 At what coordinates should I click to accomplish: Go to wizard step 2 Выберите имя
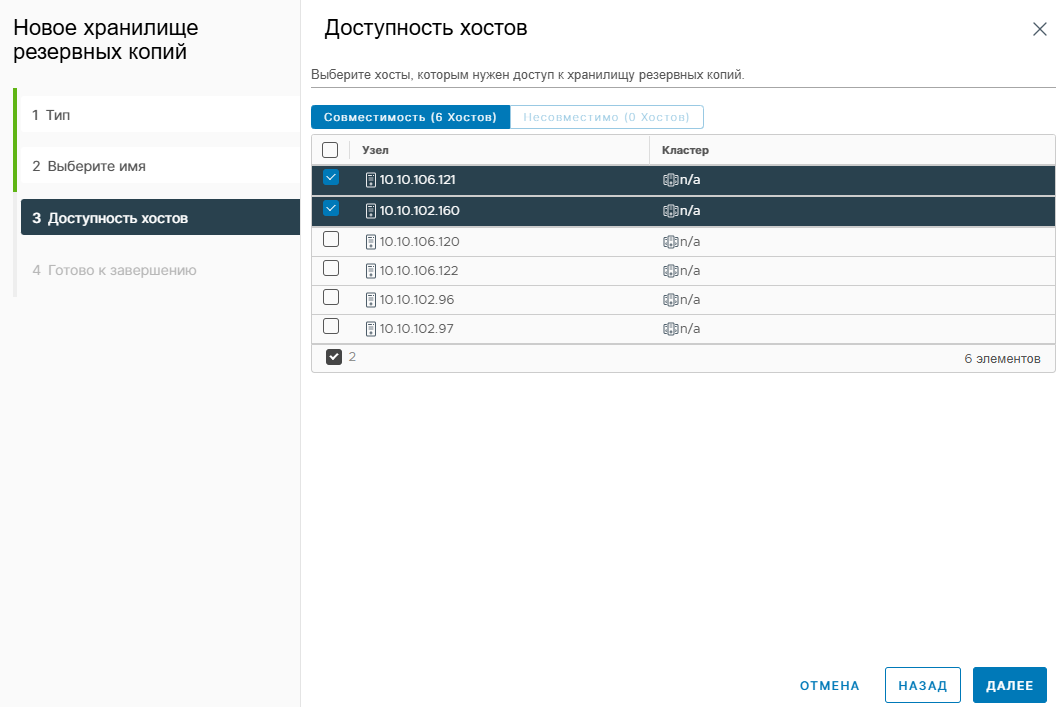[x=160, y=166]
